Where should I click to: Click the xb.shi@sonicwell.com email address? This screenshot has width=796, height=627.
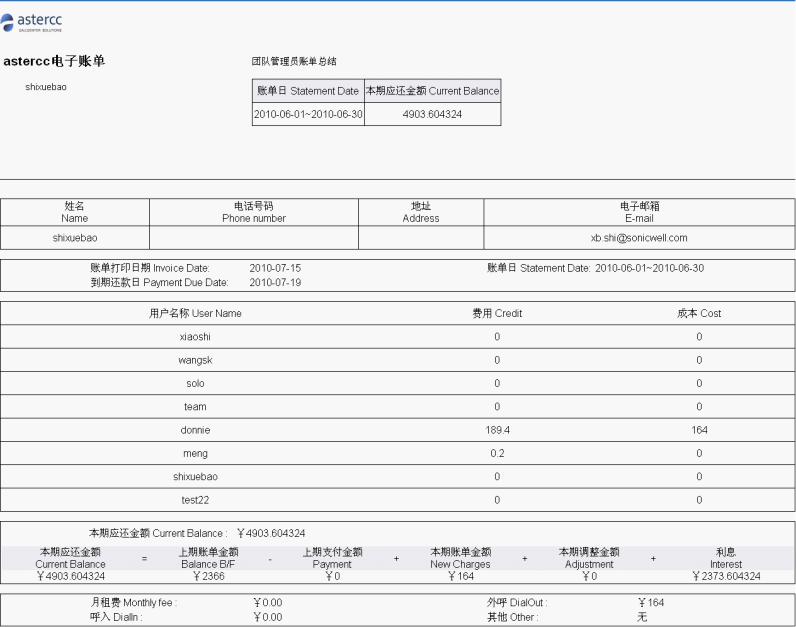point(639,238)
